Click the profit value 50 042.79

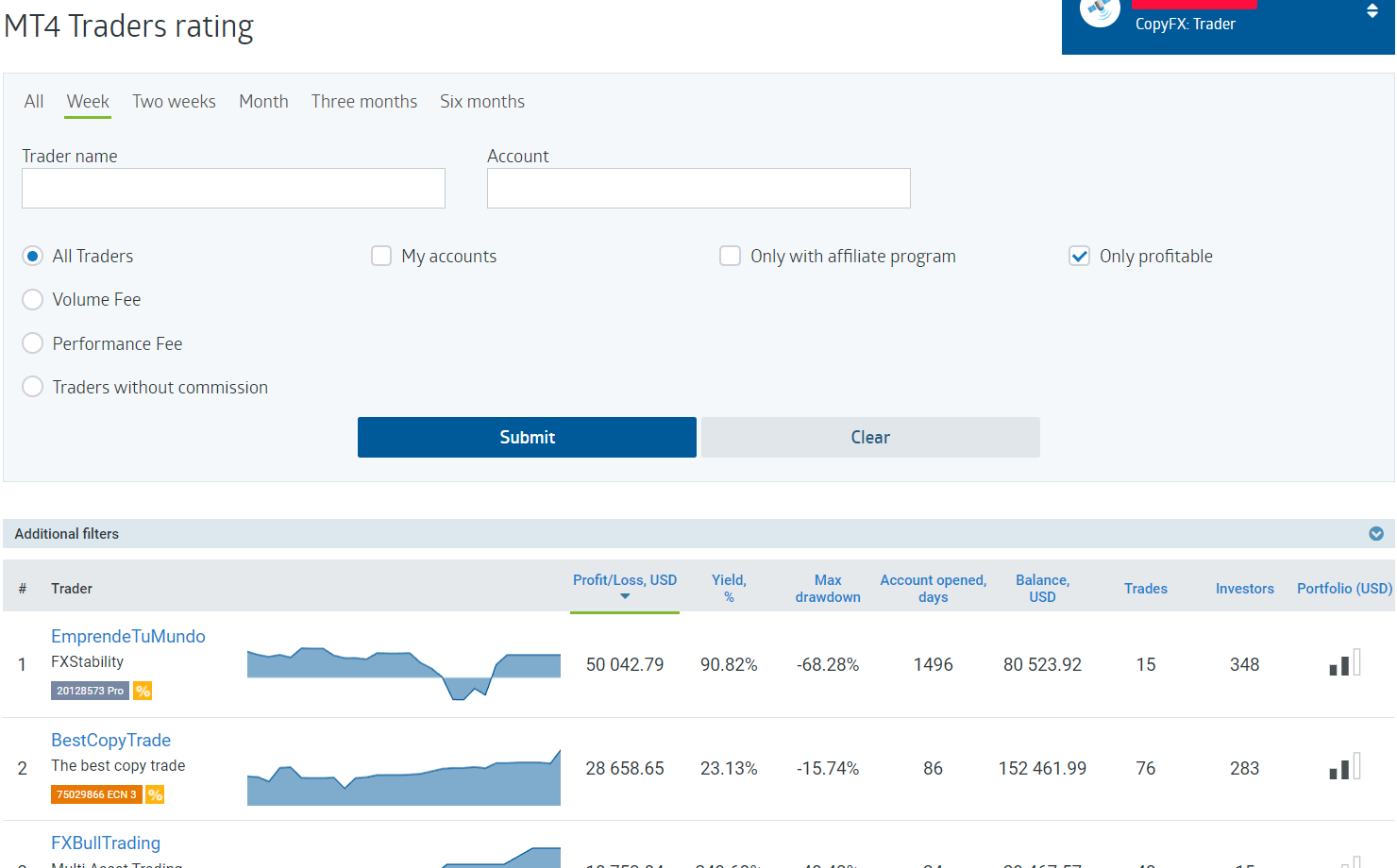coord(625,664)
